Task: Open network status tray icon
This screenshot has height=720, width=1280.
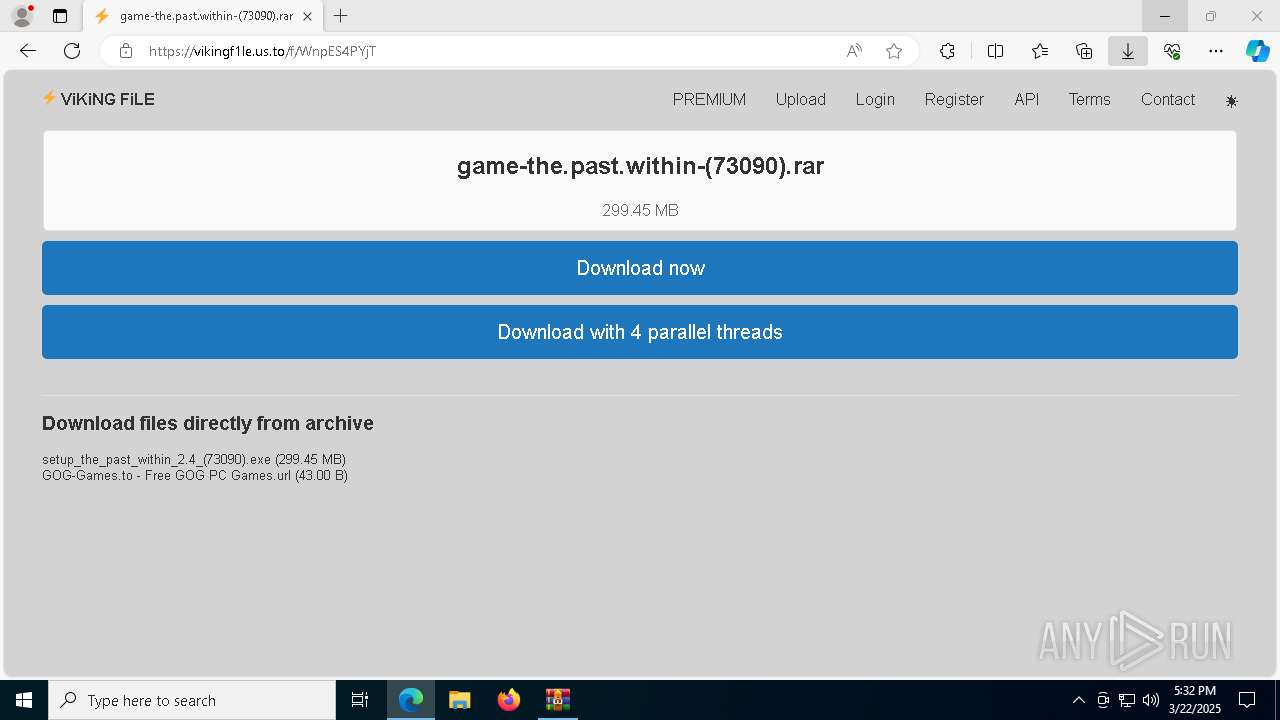Action: point(1127,700)
